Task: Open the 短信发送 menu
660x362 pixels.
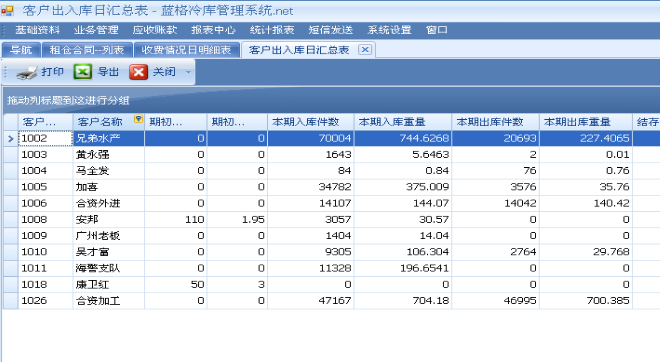Action: click(330, 30)
